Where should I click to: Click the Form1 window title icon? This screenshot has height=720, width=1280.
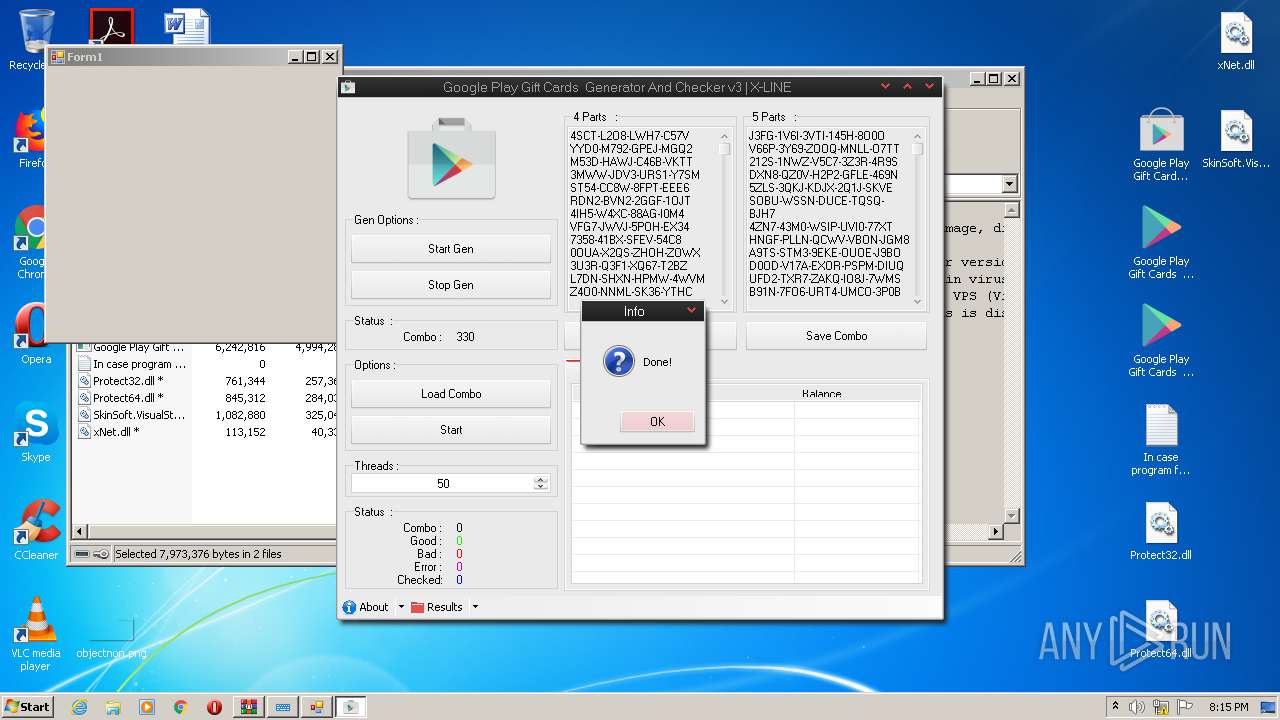point(57,57)
